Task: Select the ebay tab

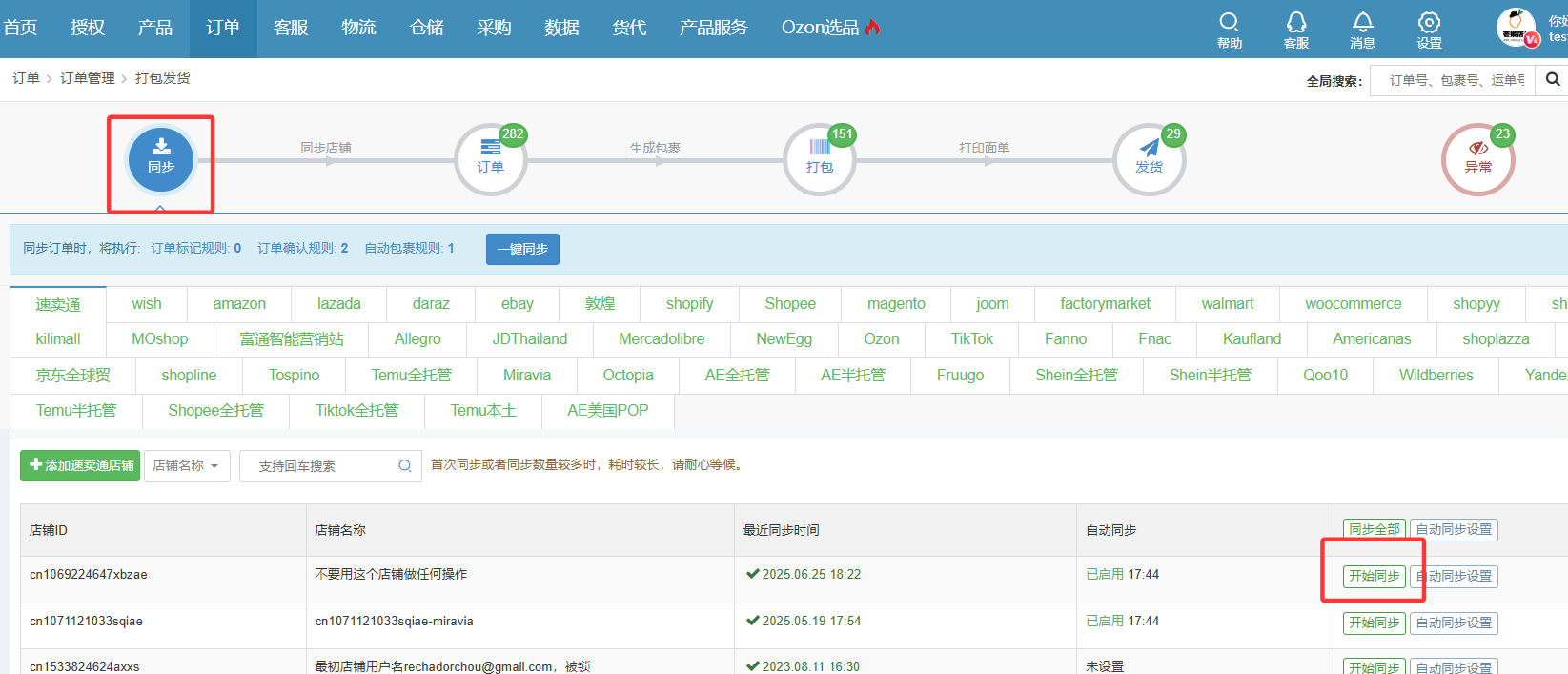Action: (x=518, y=303)
